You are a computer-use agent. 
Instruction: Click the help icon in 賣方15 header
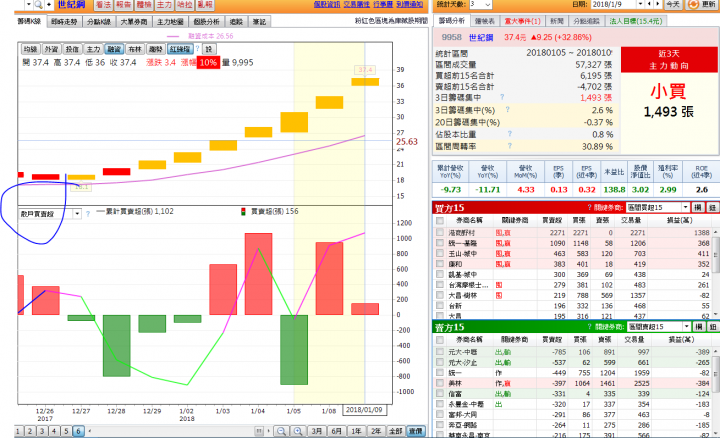pos(589,326)
